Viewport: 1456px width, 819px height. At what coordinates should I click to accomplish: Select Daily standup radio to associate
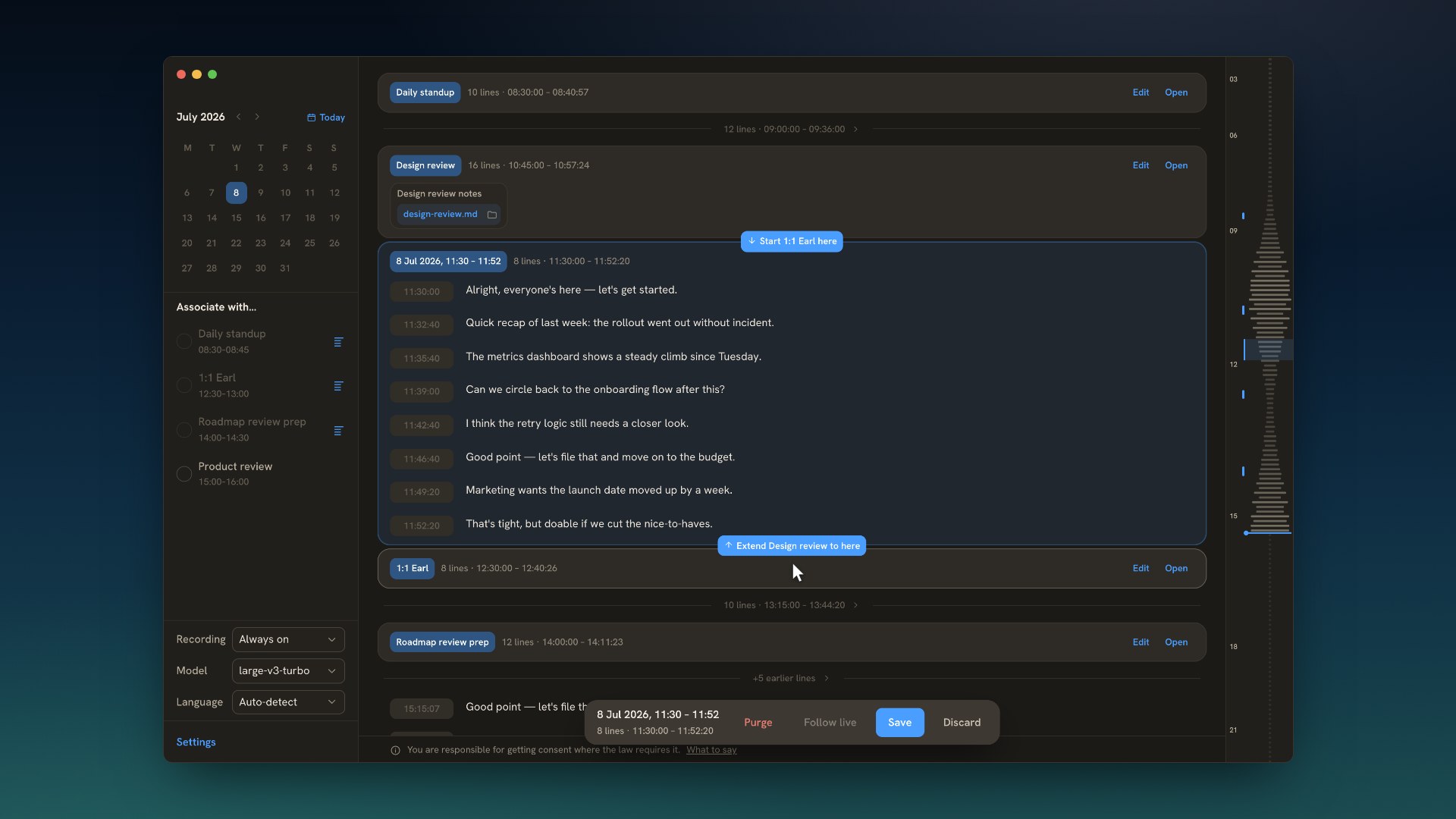(184, 341)
